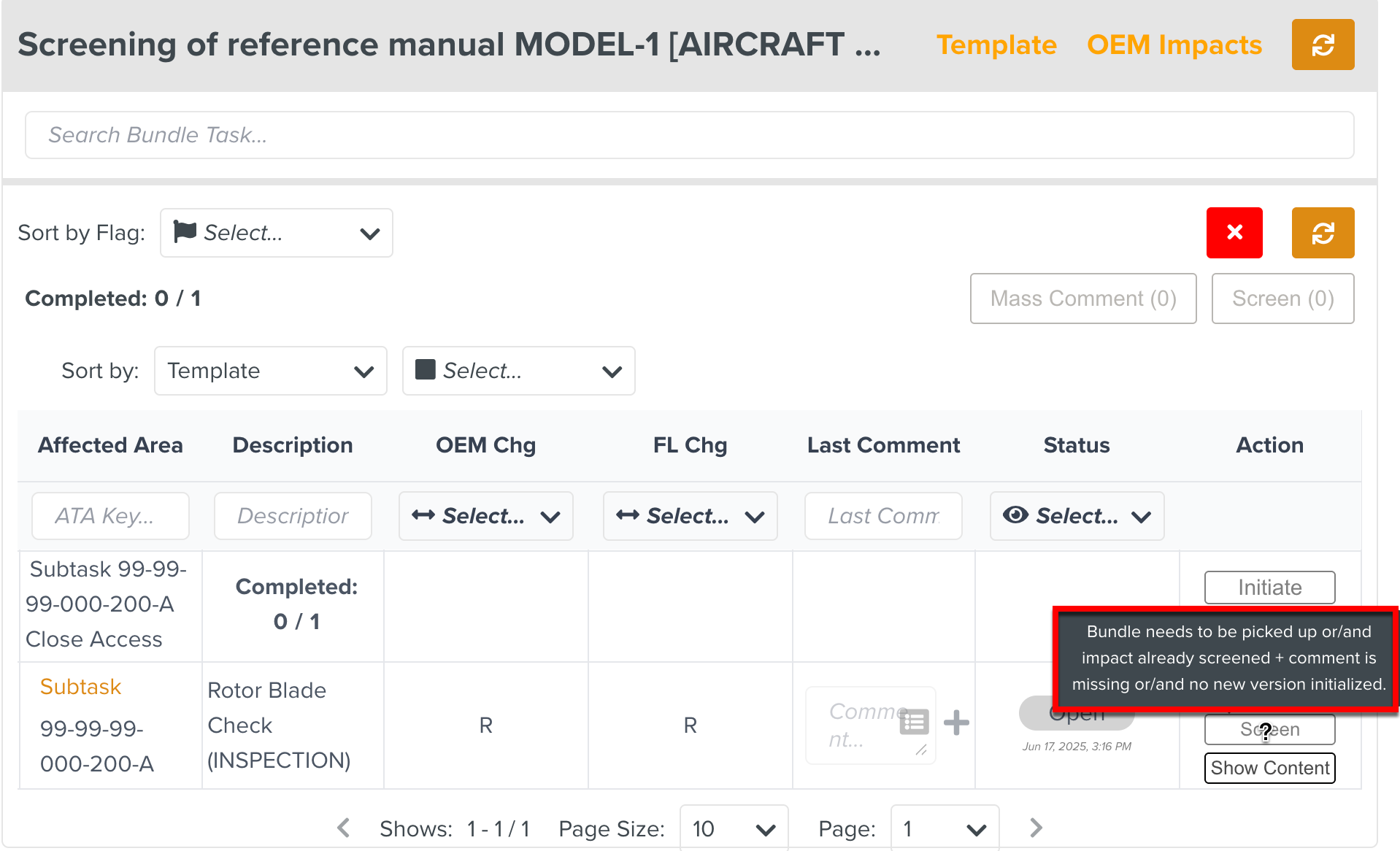Expand the Page Size dropdown
This screenshot has height=851, width=1400.
pos(733,828)
